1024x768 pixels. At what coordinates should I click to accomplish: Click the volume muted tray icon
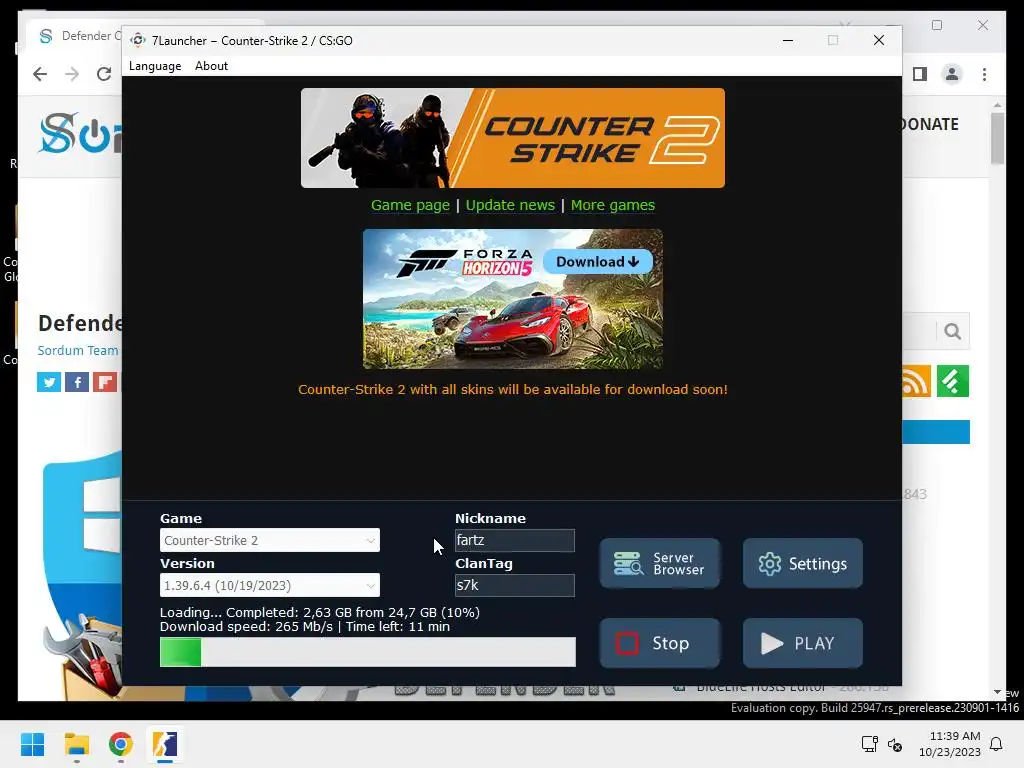point(895,744)
